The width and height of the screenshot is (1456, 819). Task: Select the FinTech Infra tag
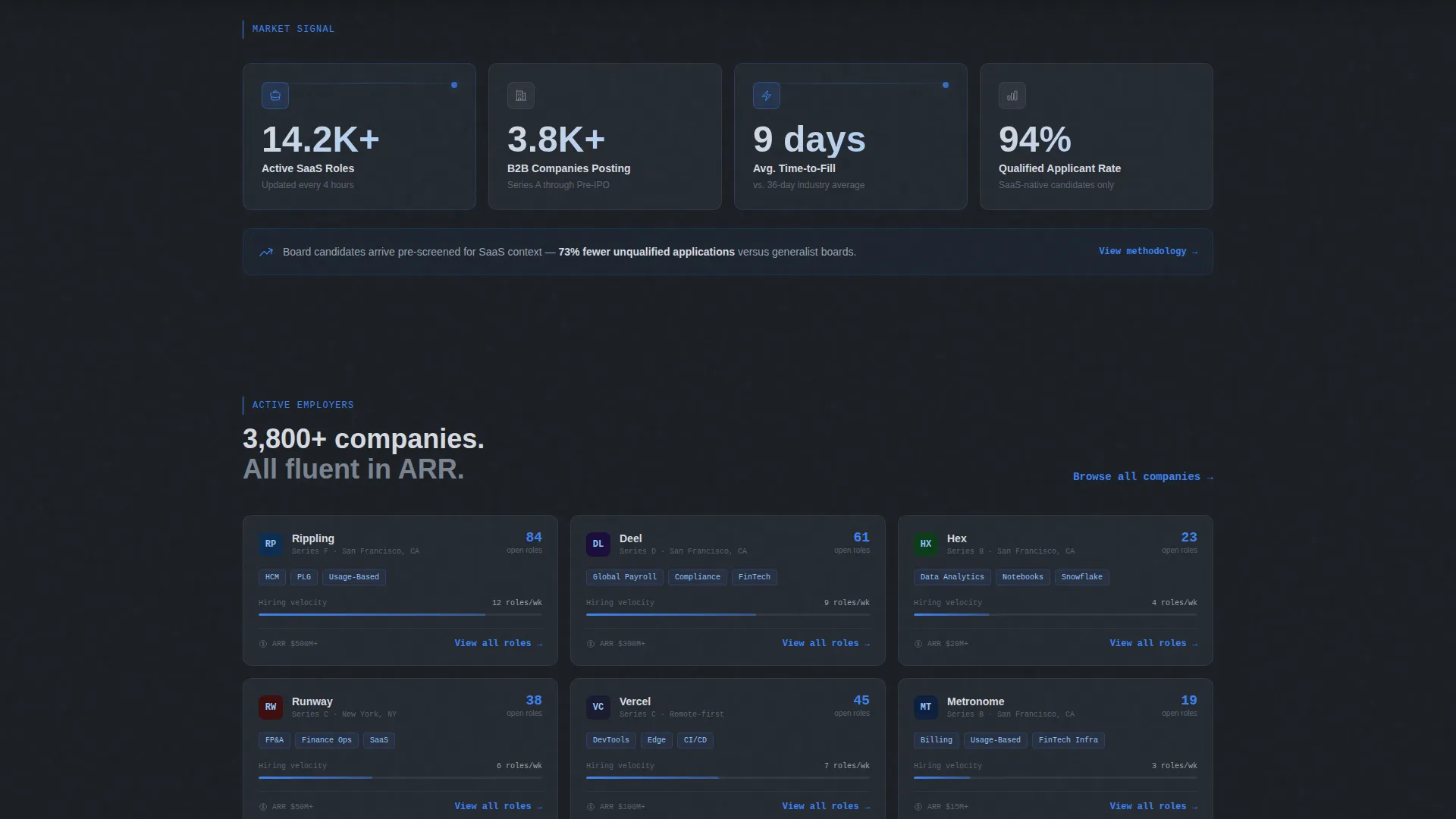point(1068,740)
